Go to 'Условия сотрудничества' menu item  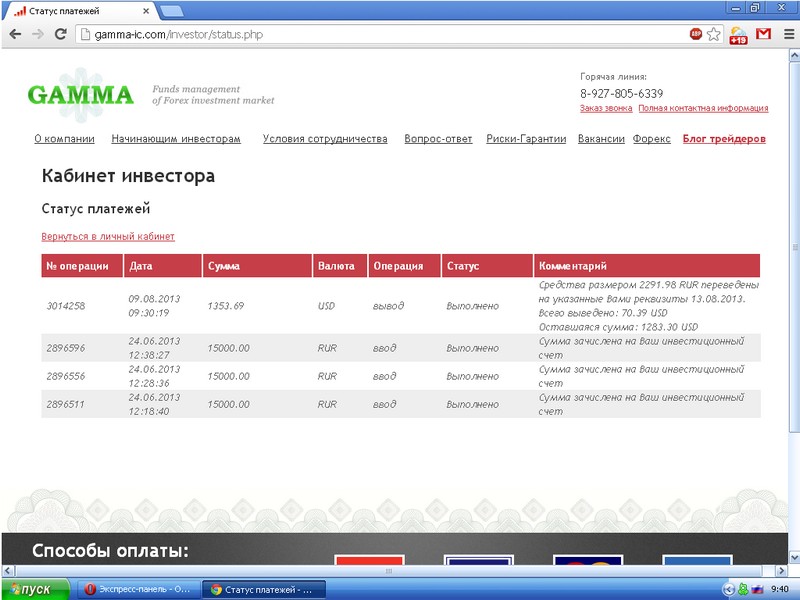click(x=325, y=139)
